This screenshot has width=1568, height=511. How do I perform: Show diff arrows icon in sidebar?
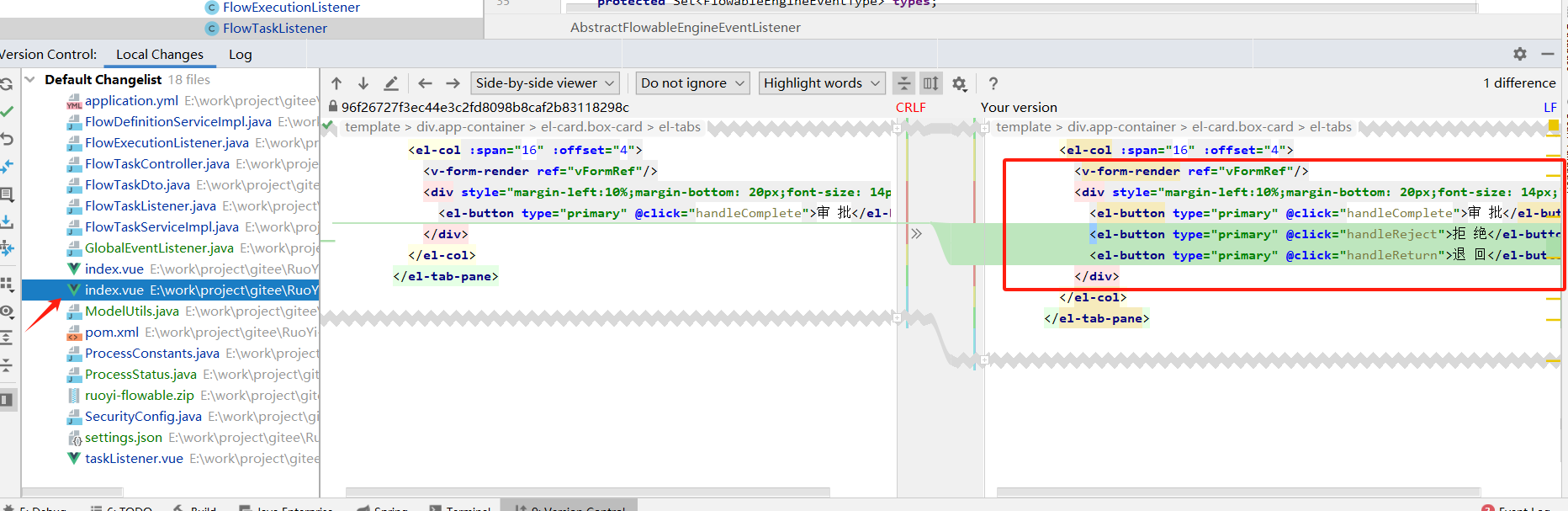pyautogui.click(x=6, y=167)
